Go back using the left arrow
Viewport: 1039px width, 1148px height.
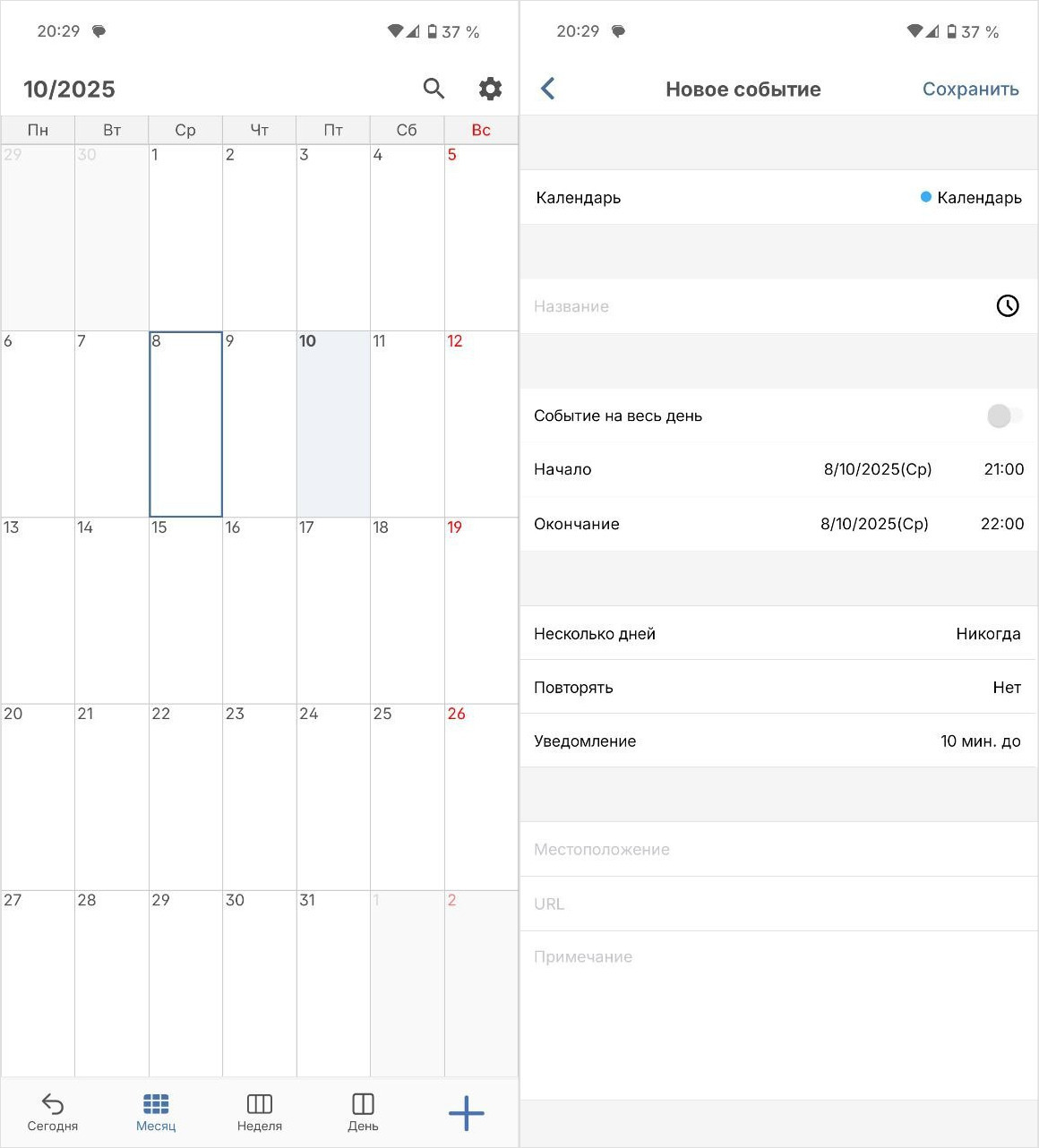click(x=548, y=88)
